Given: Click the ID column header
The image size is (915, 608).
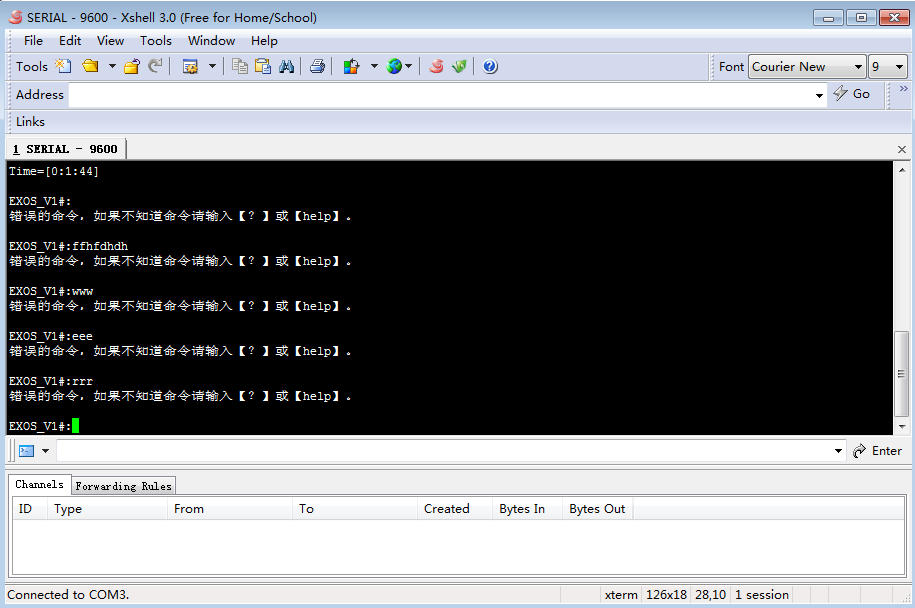Looking at the screenshot, I should pyautogui.click(x=30, y=509).
